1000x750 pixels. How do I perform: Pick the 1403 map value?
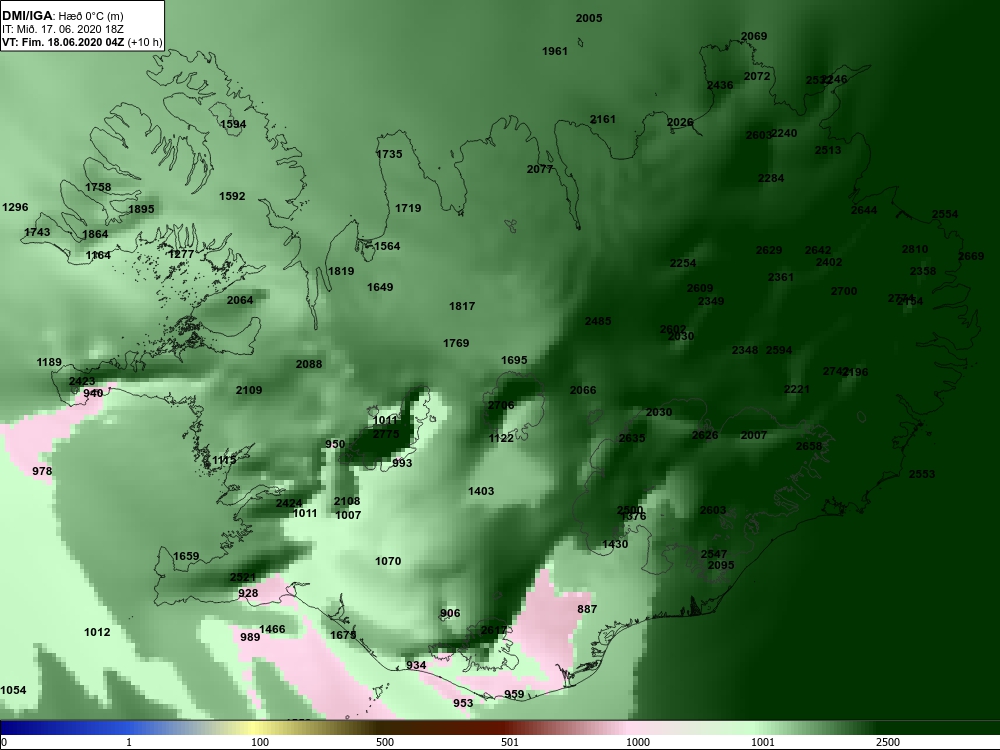481,491
